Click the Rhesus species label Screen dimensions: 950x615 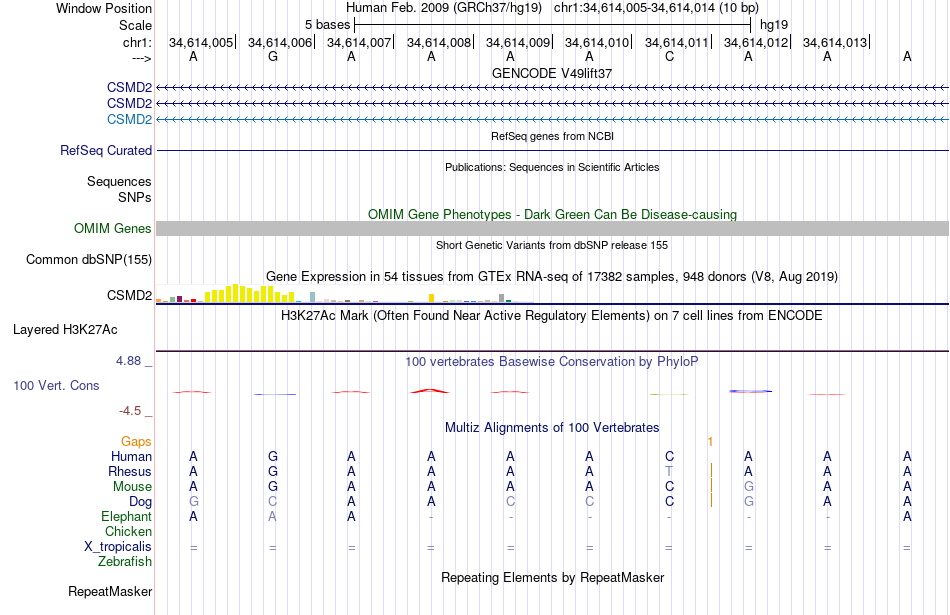[x=130, y=471]
